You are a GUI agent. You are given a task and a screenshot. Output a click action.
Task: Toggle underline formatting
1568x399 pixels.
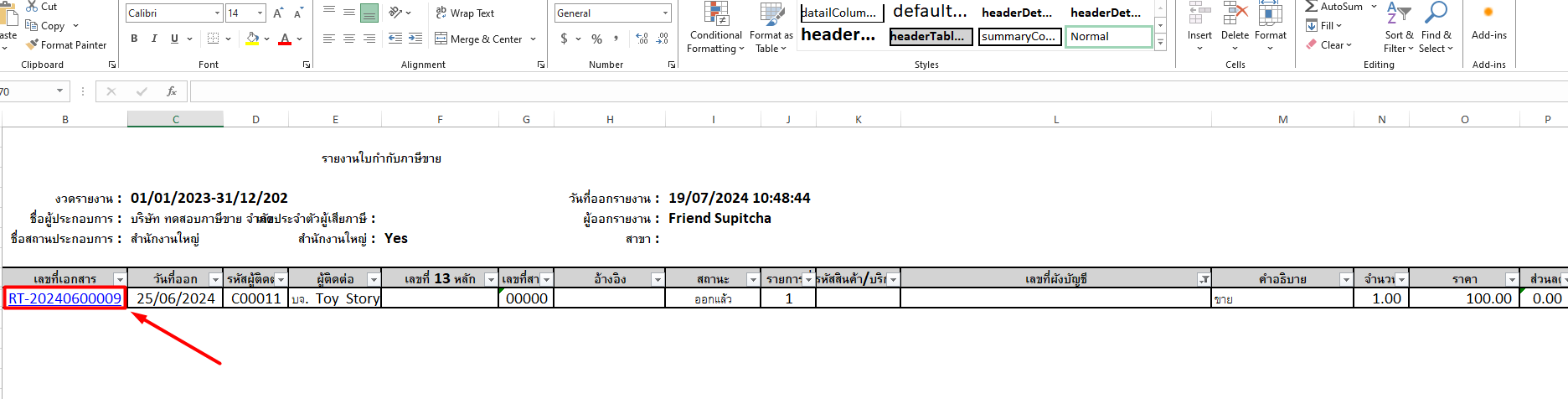[x=174, y=39]
